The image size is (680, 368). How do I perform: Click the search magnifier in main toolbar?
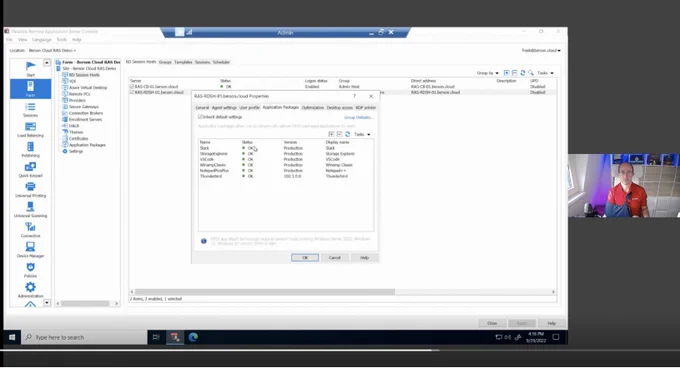531,73
